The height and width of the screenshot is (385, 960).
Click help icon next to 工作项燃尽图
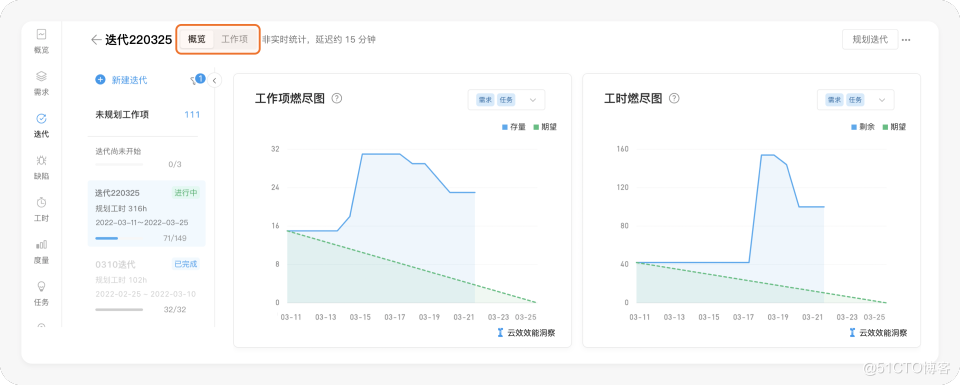pos(336,98)
